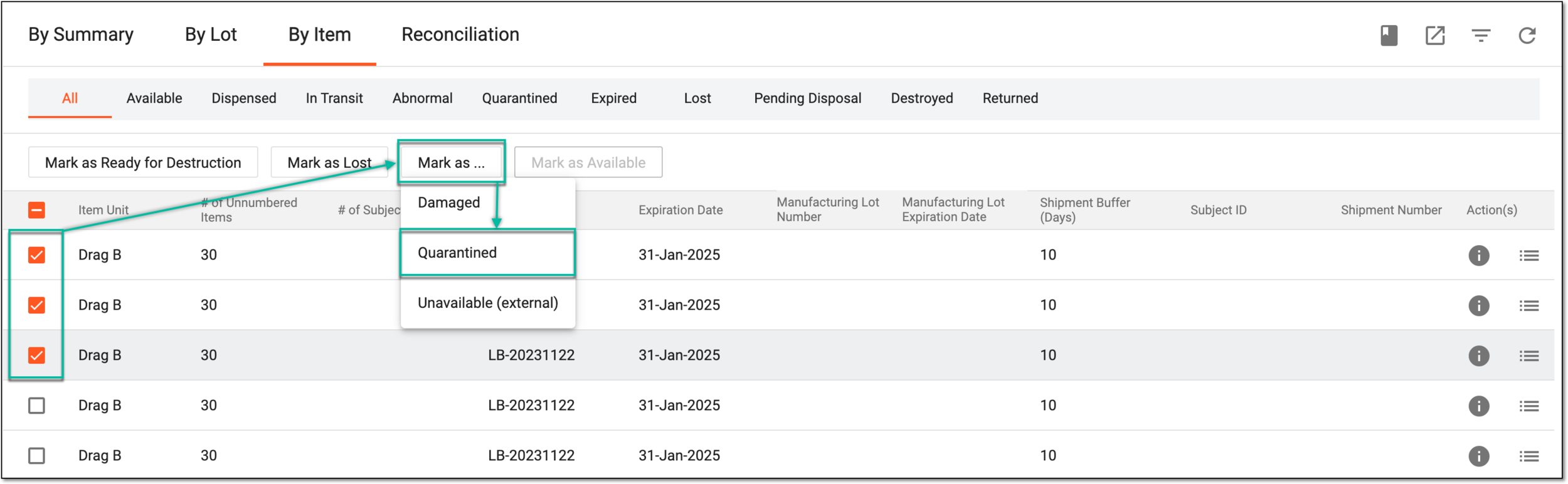Open info icon for first Drag B row

(x=1478, y=255)
